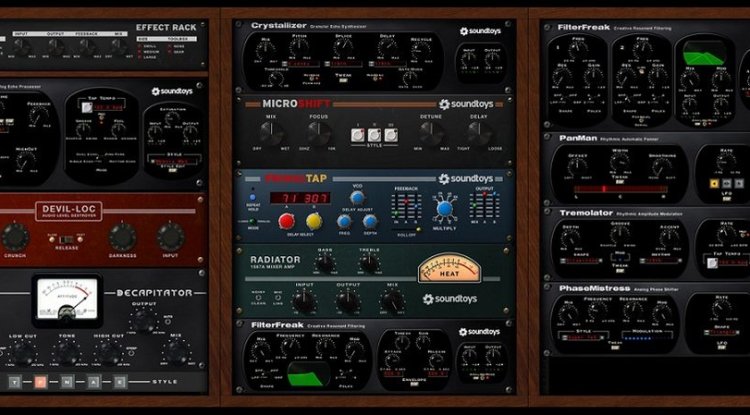
Task: Click the echo processor Tap Tempo button
Action: [x=87, y=108]
